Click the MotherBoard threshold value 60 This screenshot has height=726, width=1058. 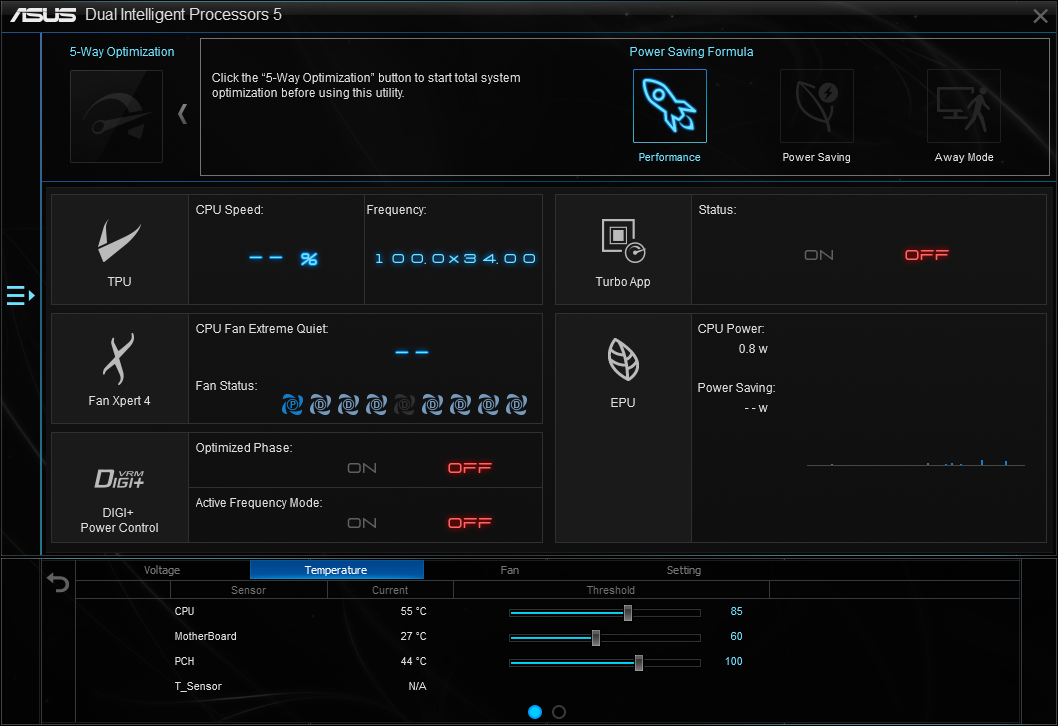tap(736, 636)
